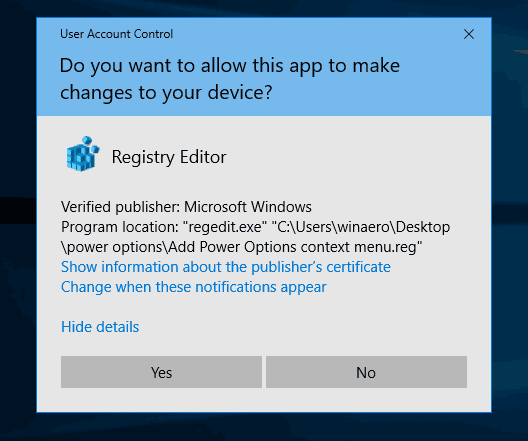This screenshot has width=528, height=441.
Task: Open Show information about the publisher's certificate
Action: [x=226, y=267]
